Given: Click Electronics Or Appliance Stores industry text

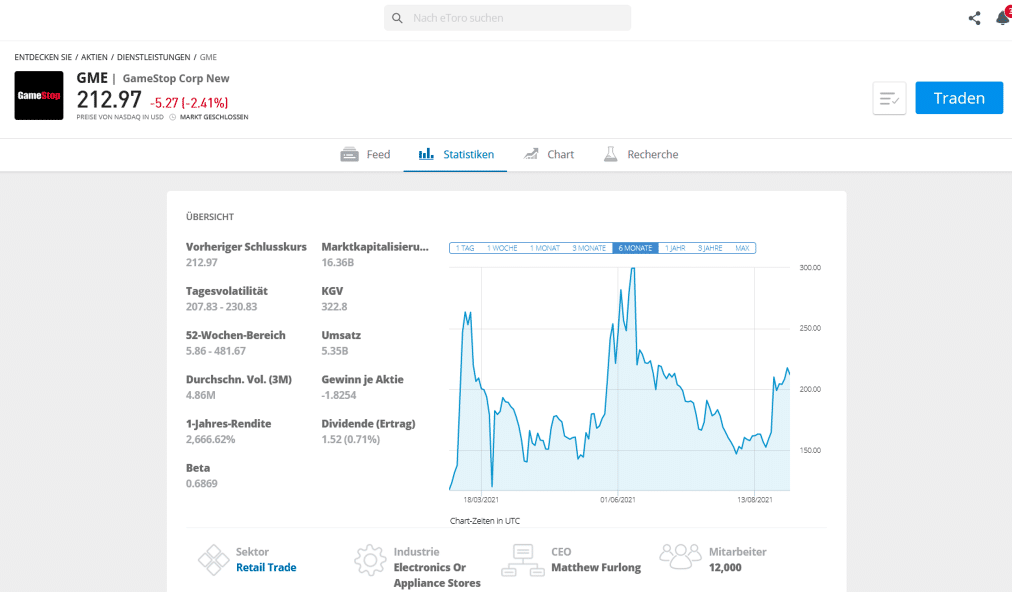Looking at the screenshot, I should tap(437, 575).
